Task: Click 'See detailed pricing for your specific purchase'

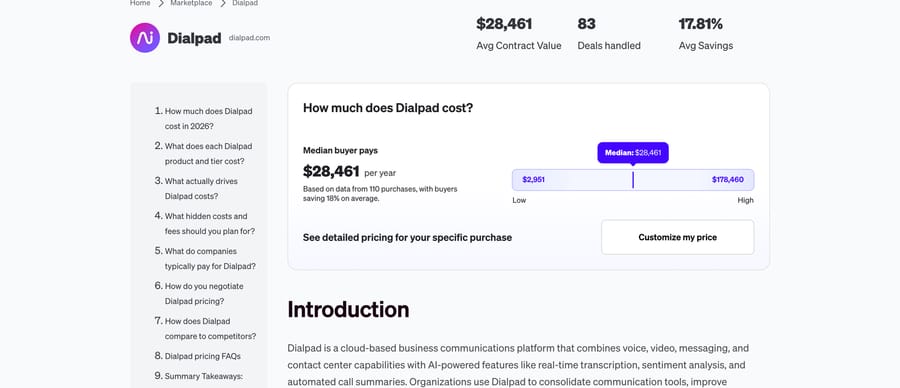Action: [x=407, y=237]
